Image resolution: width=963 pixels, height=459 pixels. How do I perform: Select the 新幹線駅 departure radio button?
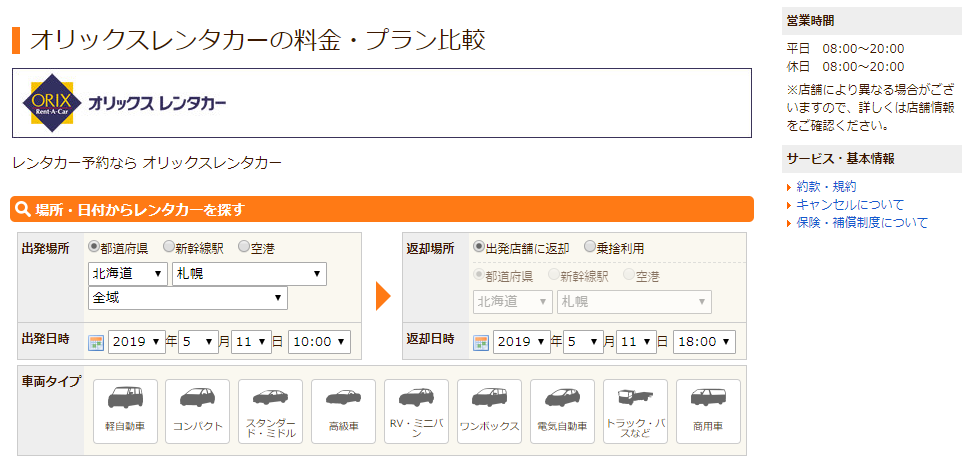(x=169, y=247)
